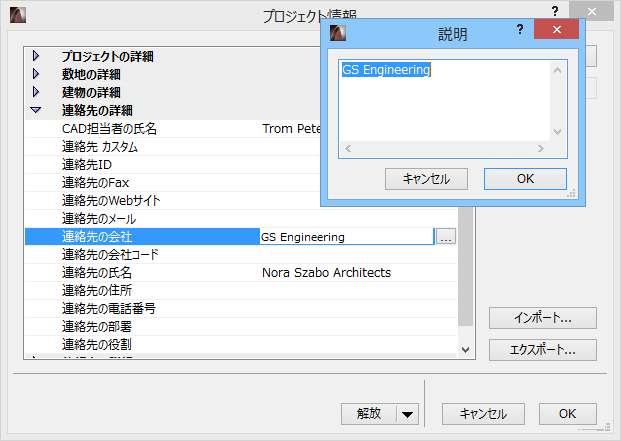Click the list scroll-down arrow
The width and height of the screenshot is (621, 441).
click(x=466, y=350)
